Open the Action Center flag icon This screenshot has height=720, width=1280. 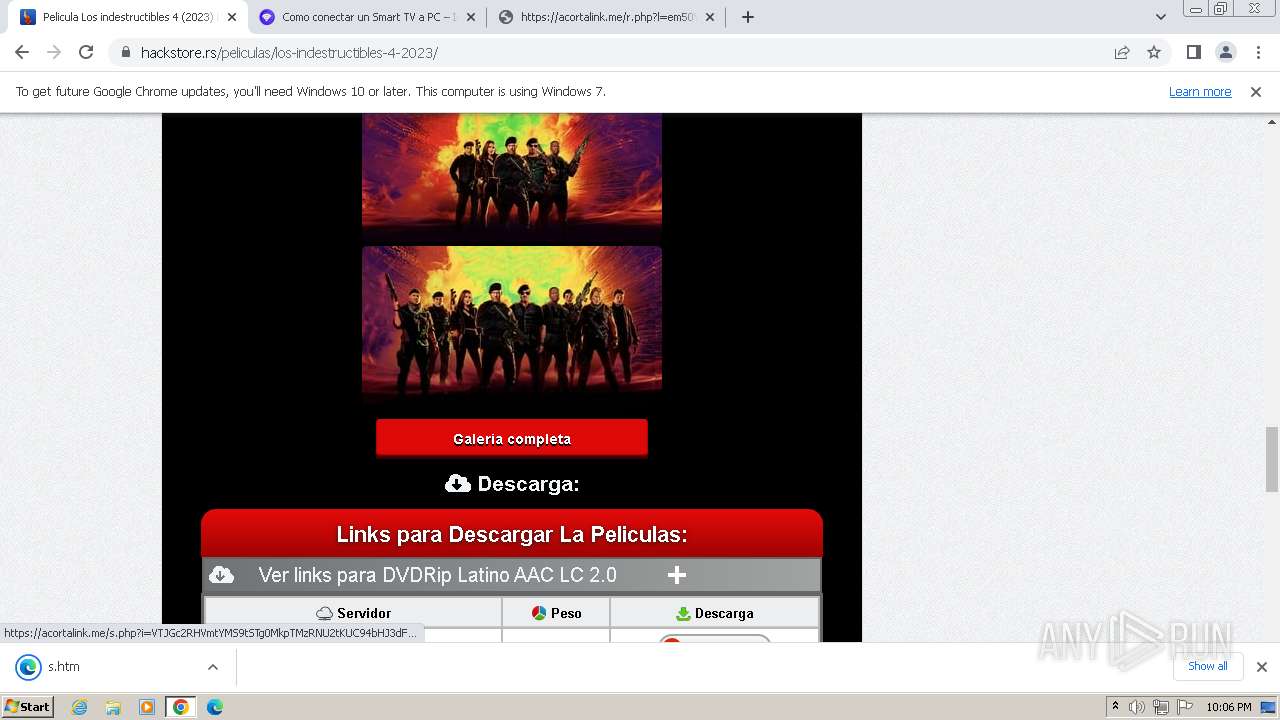(x=1184, y=707)
